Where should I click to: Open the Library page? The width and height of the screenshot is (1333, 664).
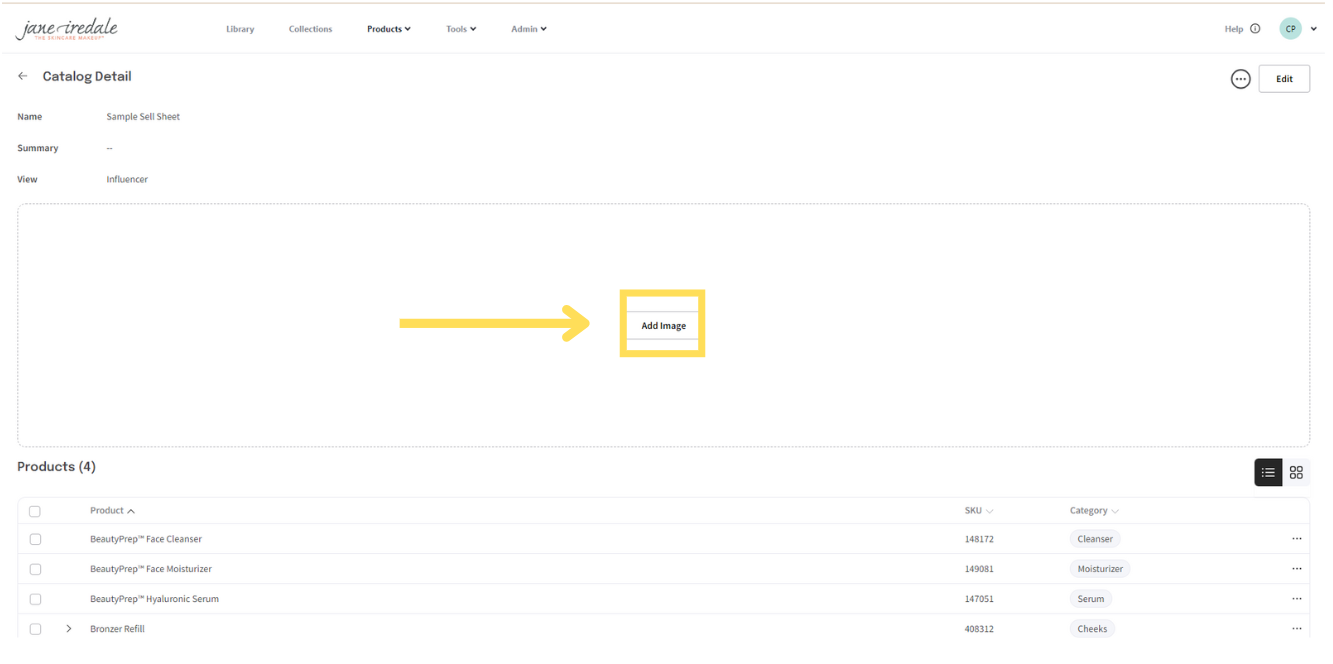pyautogui.click(x=240, y=29)
